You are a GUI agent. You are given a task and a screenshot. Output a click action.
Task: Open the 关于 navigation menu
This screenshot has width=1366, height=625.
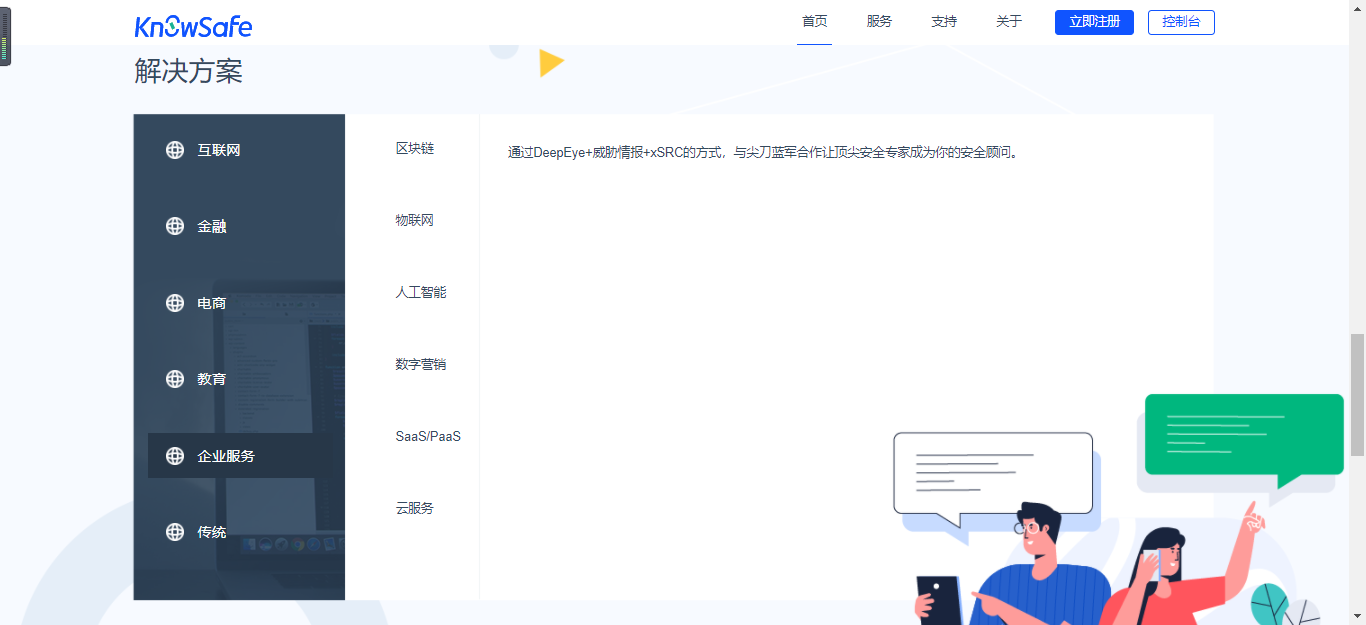click(x=1009, y=21)
